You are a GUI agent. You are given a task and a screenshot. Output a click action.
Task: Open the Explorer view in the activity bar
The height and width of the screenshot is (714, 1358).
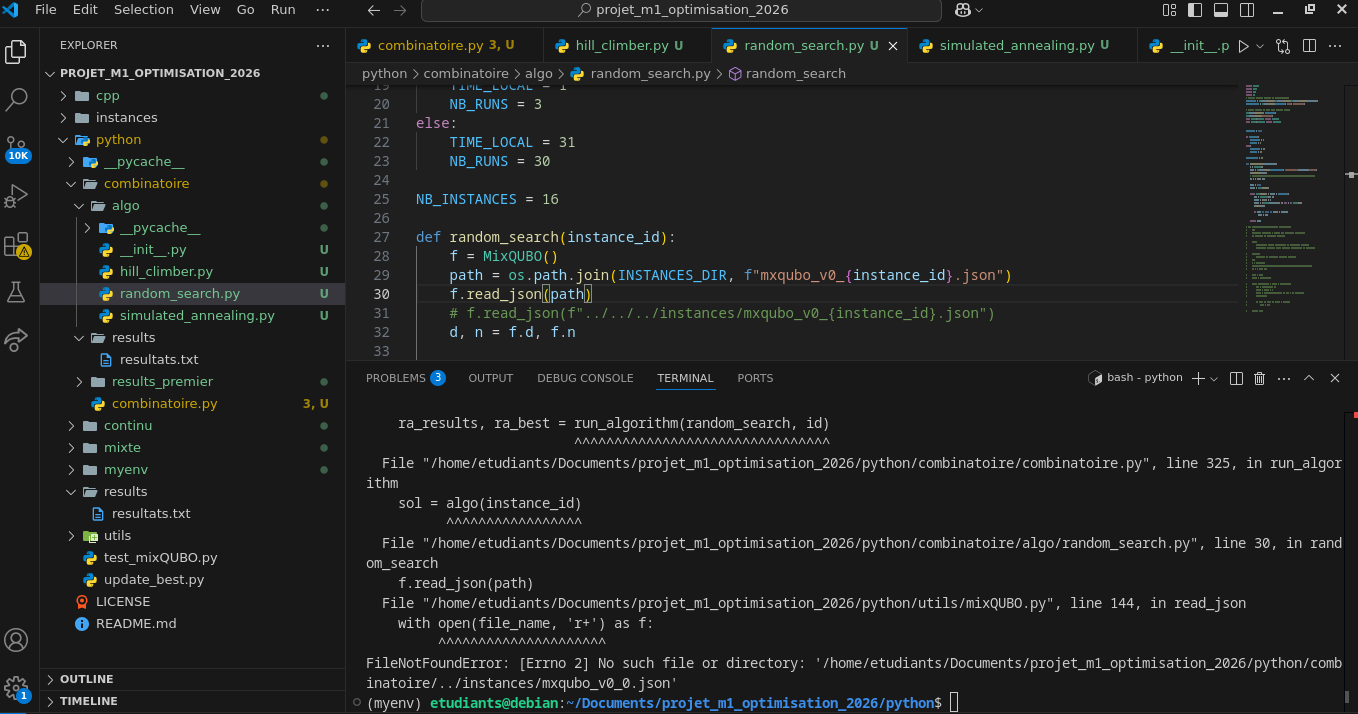point(17,52)
